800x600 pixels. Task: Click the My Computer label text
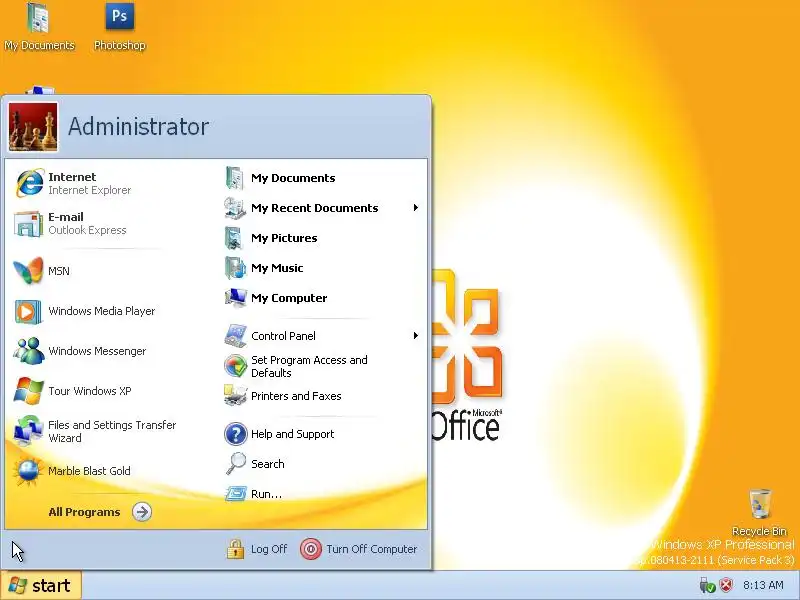pyautogui.click(x=289, y=298)
